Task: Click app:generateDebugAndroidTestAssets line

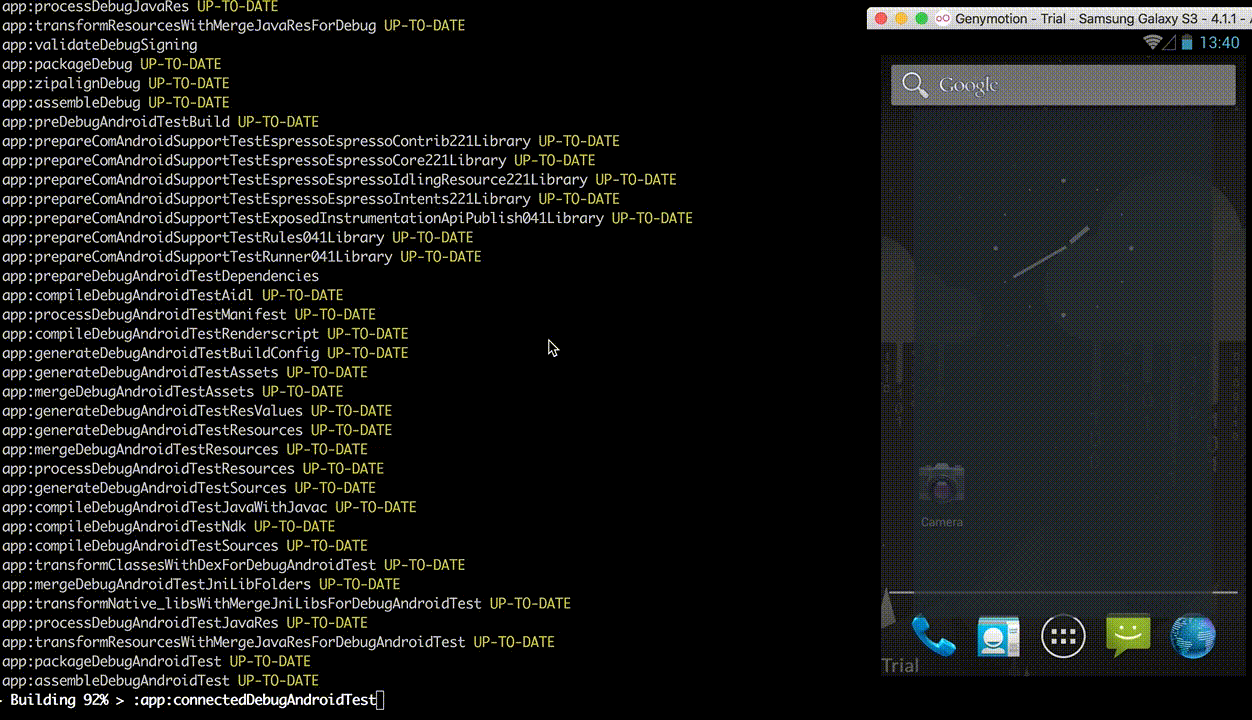Action: [185, 372]
